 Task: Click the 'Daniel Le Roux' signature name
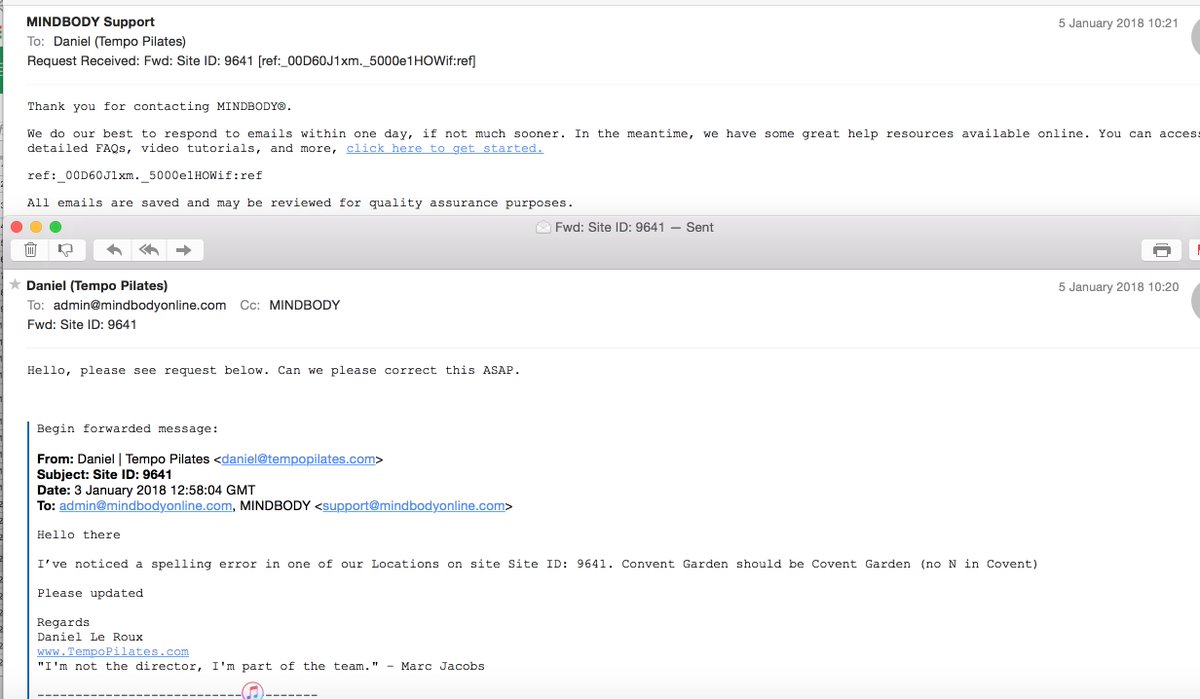pyautogui.click(x=90, y=637)
